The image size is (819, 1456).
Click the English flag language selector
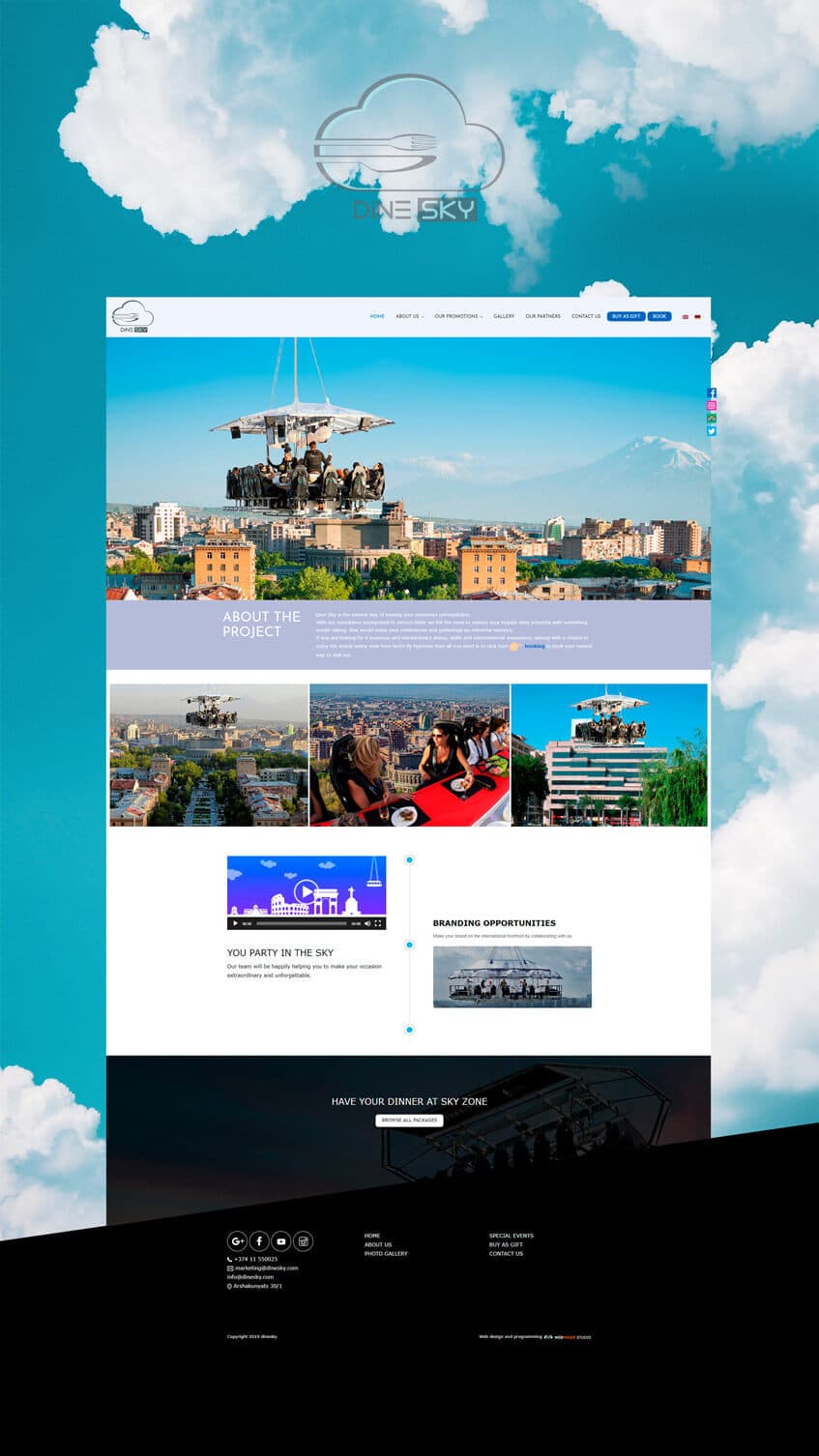pos(685,316)
